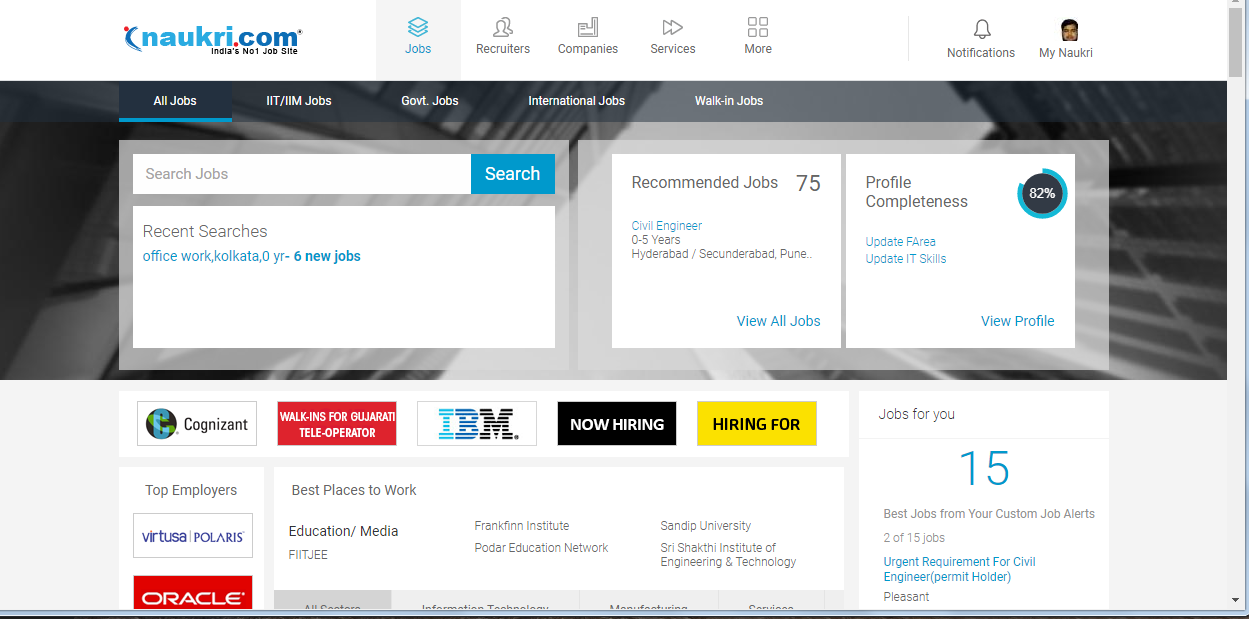Click View All Jobs link
Image resolution: width=1249 pixels, height=619 pixels.
pyautogui.click(x=778, y=321)
